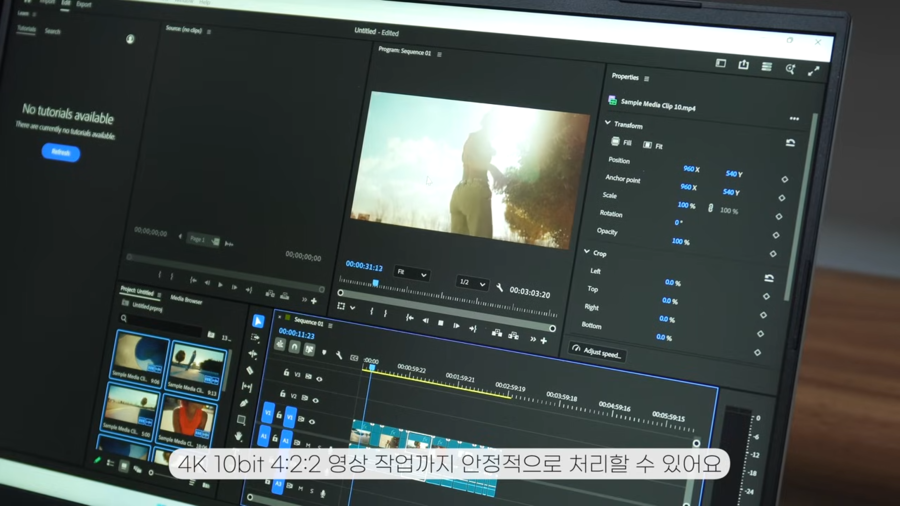Reset the Crop properties
This screenshot has height=506, width=900.
[769, 278]
